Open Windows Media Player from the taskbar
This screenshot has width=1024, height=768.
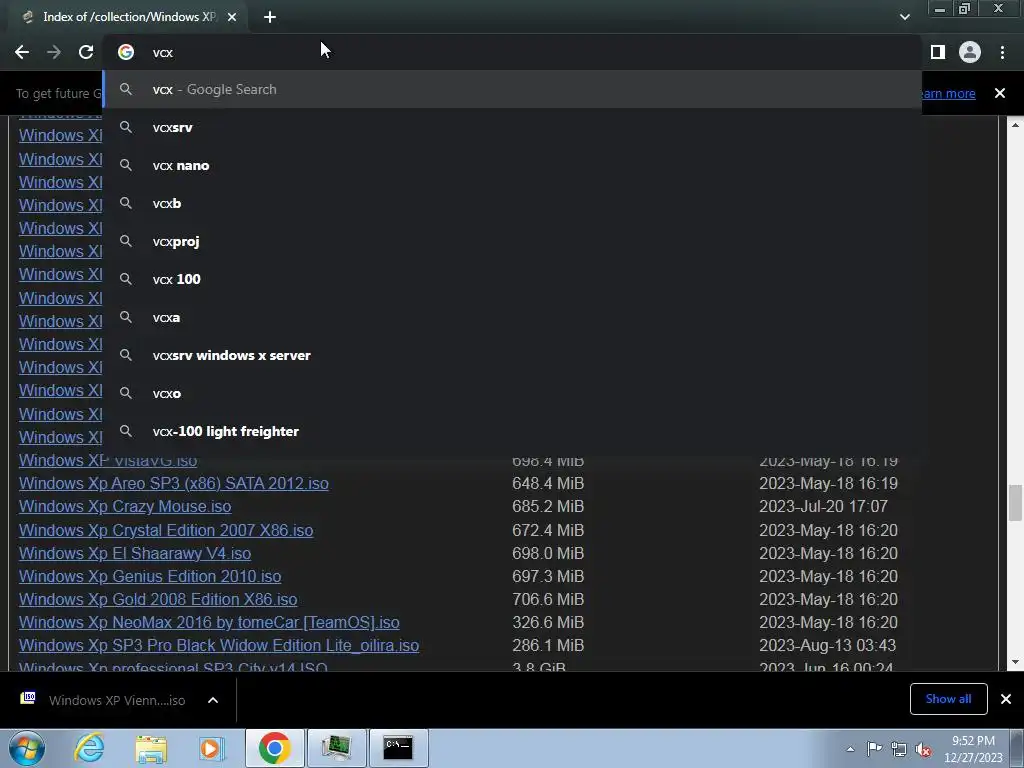coord(211,748)
